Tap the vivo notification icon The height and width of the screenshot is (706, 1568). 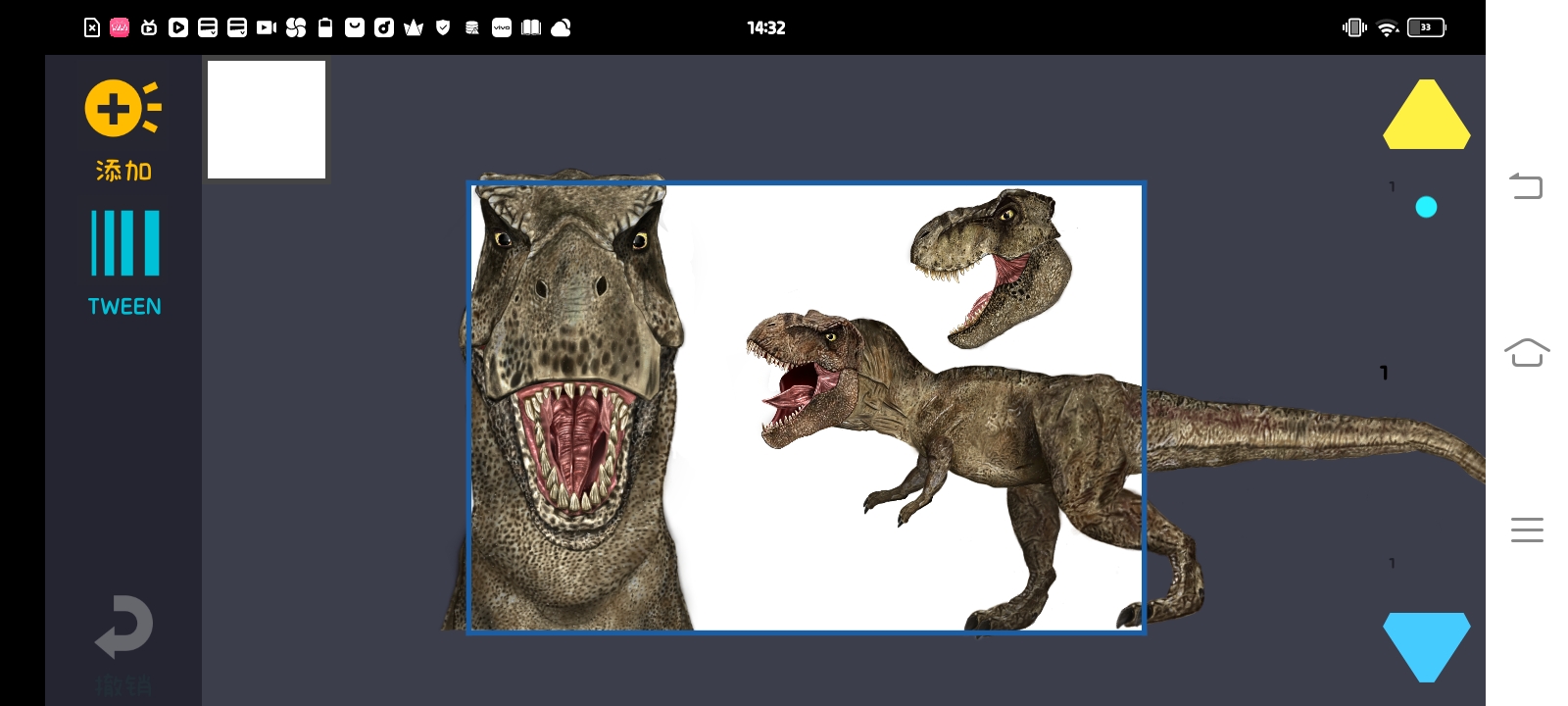point(502,27)
